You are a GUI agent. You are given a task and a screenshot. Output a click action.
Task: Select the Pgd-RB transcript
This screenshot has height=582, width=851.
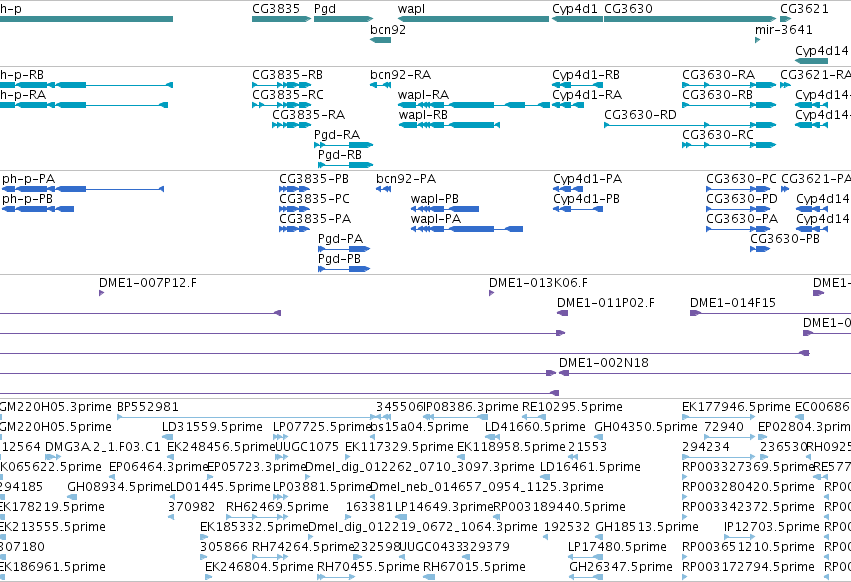point(346,165)
